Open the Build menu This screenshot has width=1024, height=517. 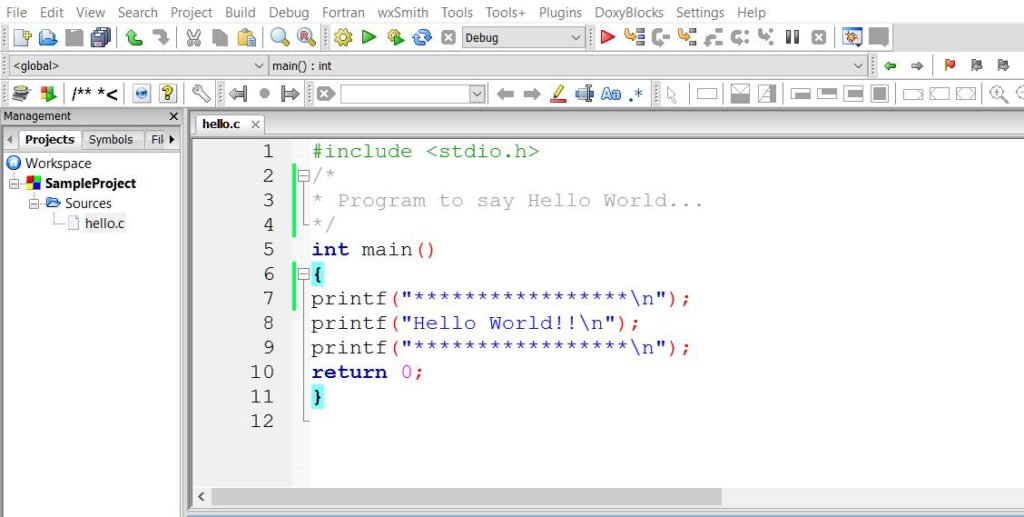240,12
